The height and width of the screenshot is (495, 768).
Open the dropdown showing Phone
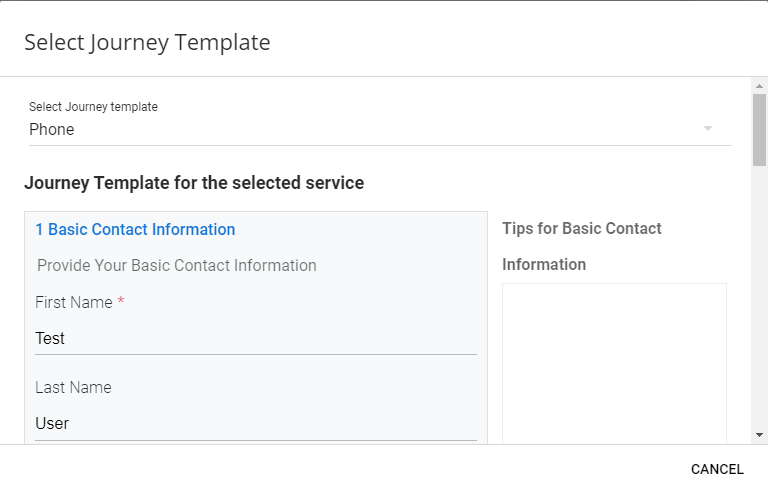tap(380, 130)
